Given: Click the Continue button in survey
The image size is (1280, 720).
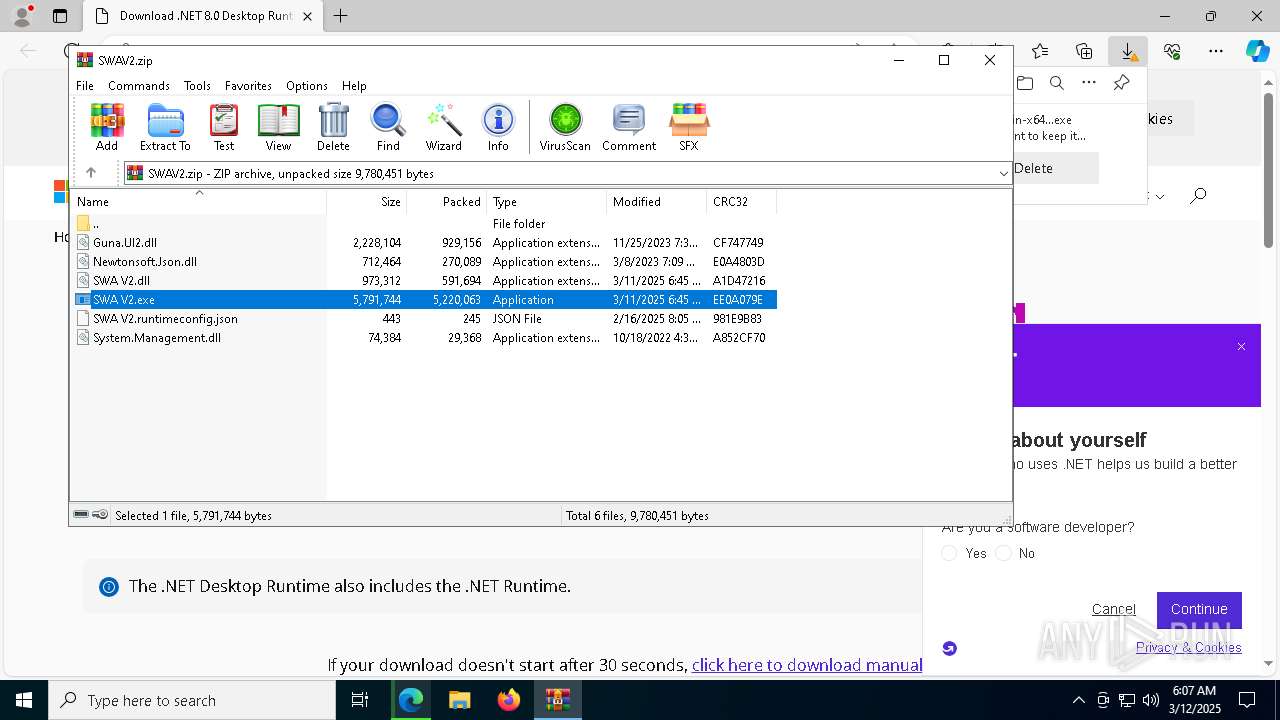Looking at the screenshot, I should 1199,609.
